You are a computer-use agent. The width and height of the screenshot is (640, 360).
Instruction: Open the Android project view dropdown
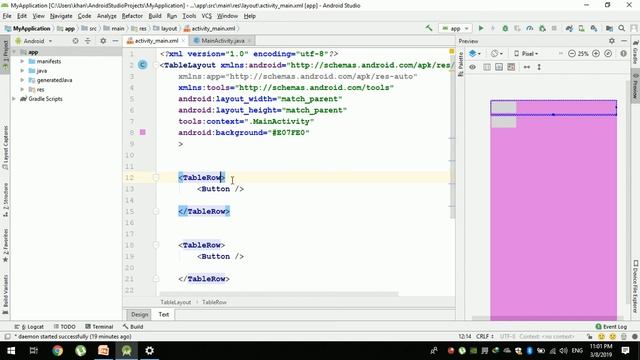[x=34, y=41]
